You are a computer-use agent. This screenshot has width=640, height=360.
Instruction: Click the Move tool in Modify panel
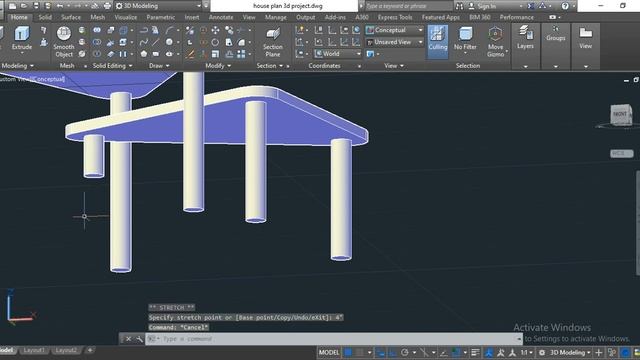click(x=216, y=30)
